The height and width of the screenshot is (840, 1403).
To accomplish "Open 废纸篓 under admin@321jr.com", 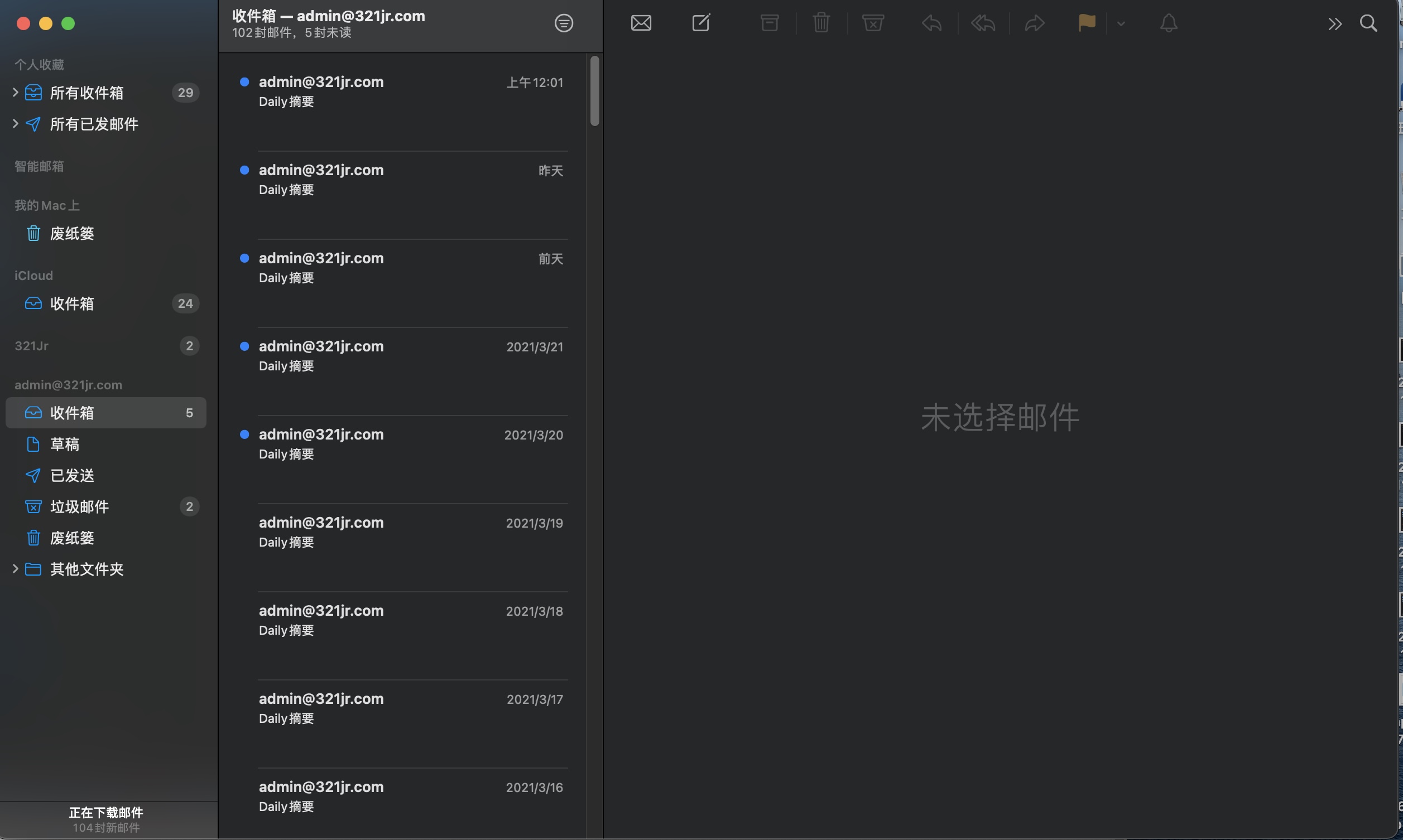I will [x=106, y=538].
